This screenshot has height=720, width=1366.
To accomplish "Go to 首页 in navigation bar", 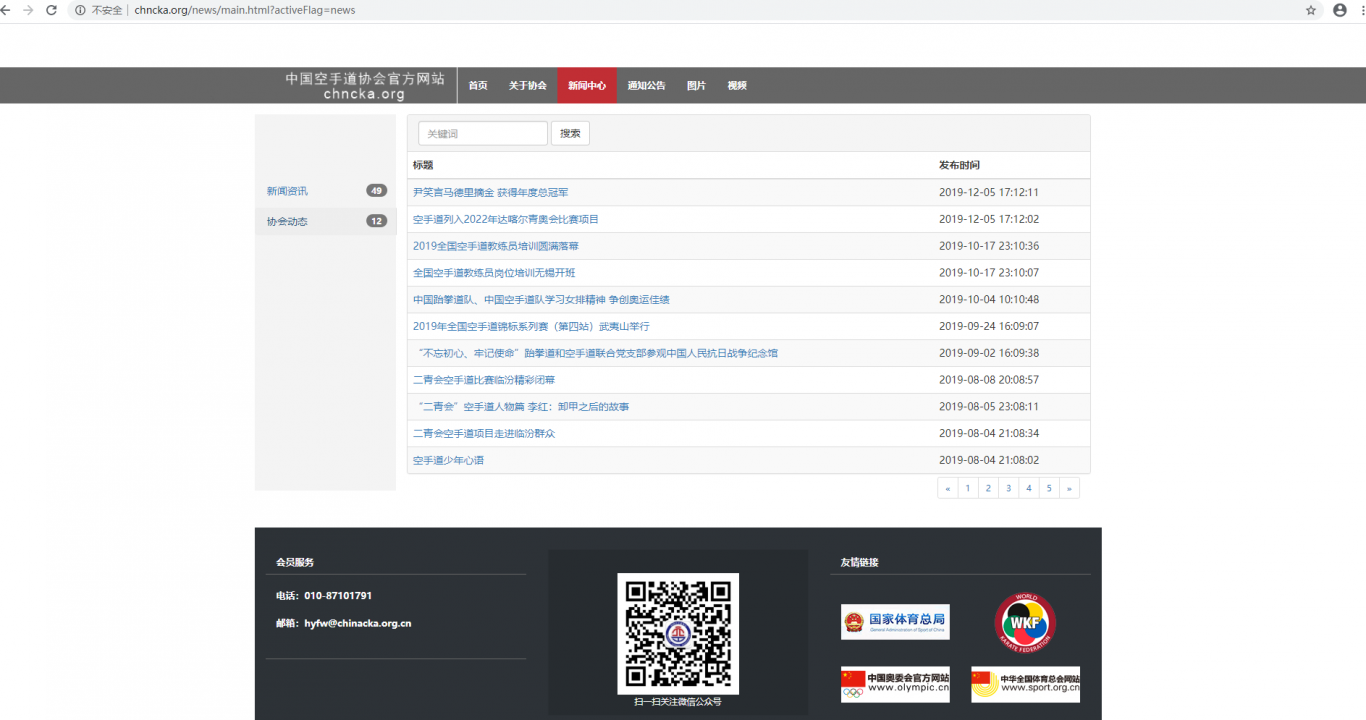I will [478, 86].
